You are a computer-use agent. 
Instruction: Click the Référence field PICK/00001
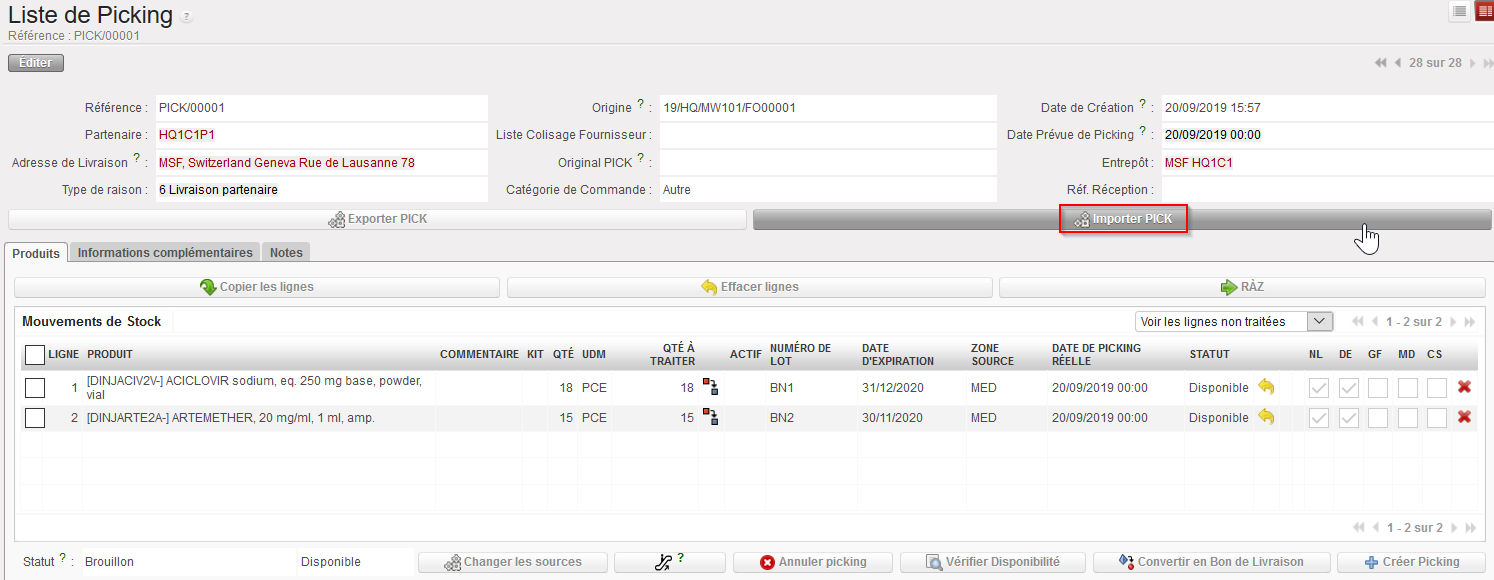click(x=320, y=108)
